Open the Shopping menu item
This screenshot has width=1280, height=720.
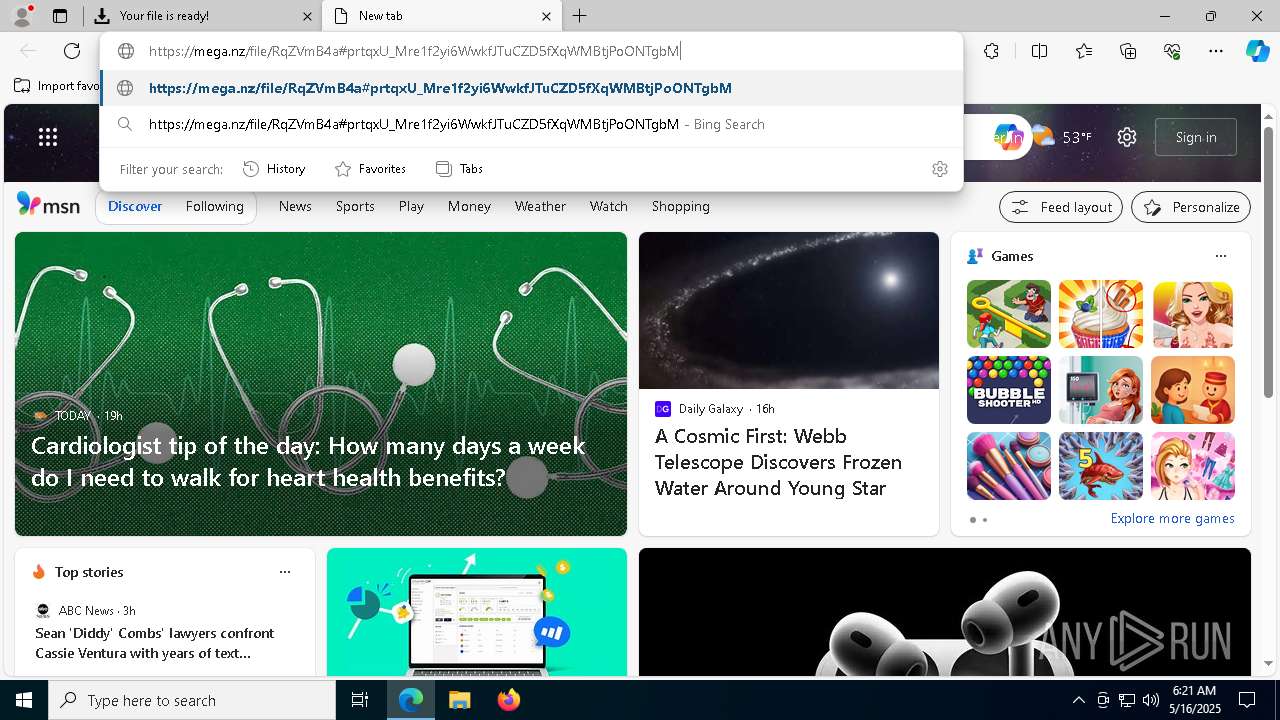(680, 206)
